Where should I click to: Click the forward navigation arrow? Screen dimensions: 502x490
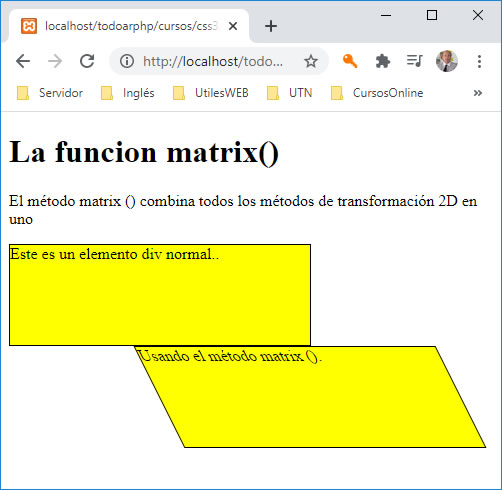(55, 61)
